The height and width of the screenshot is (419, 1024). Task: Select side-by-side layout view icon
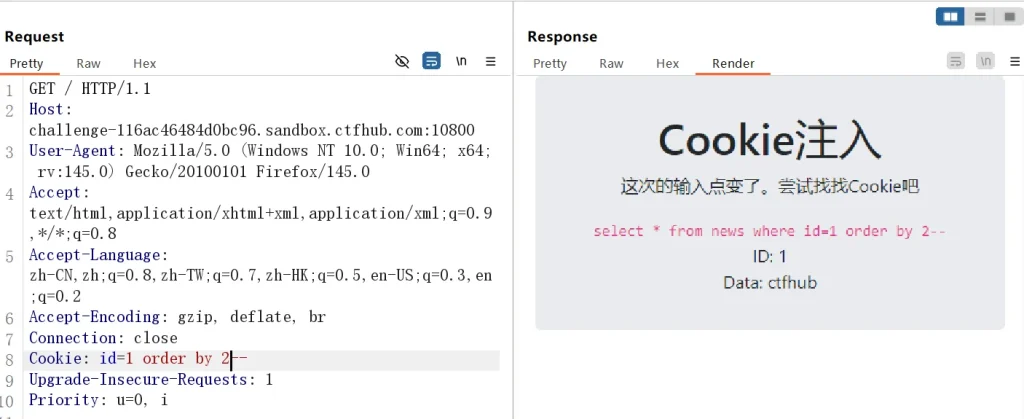[x=951, y=16]
